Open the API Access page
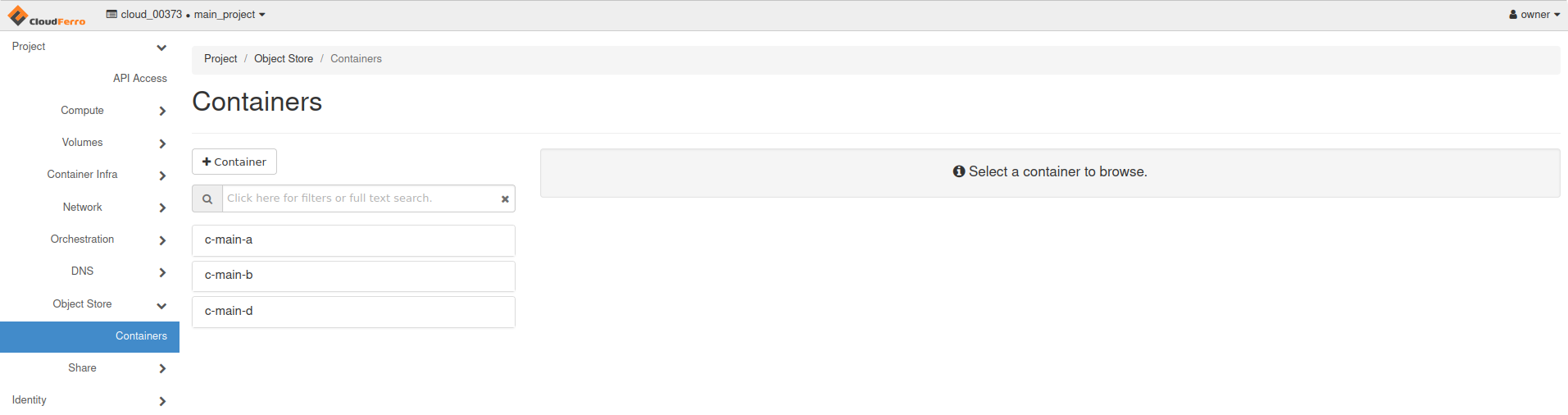This screenshot has height=415, width=1568. [x=139, y=79]
